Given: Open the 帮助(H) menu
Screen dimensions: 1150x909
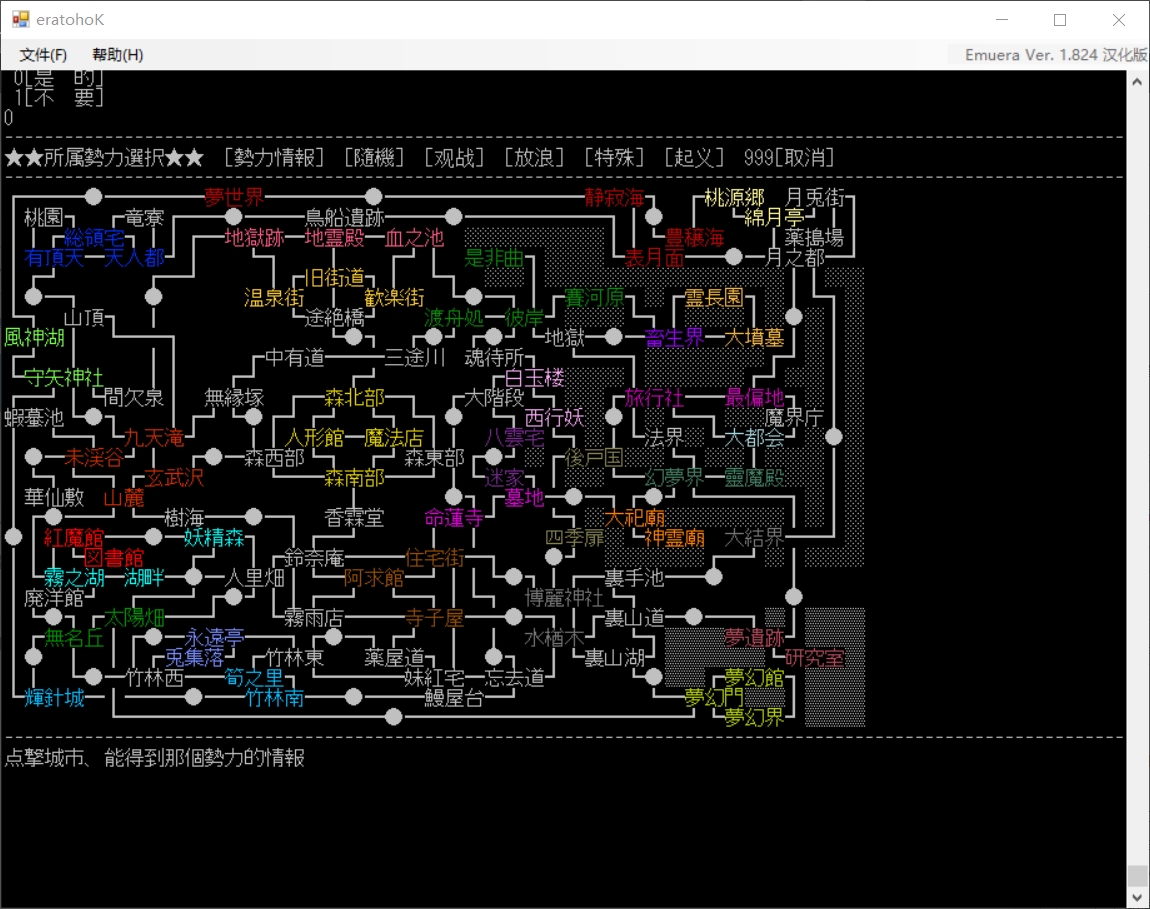Looking at the screenshot, I should click(x=117, y=55).
